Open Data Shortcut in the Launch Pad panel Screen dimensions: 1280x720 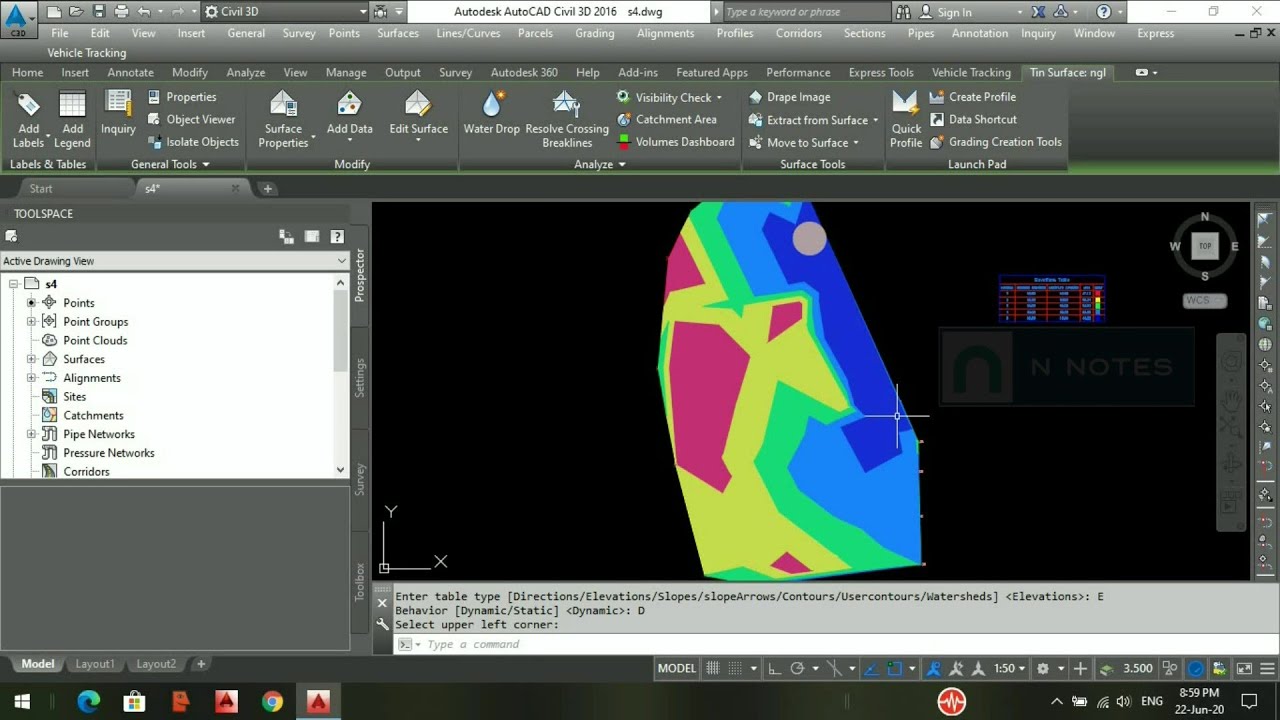973,119
